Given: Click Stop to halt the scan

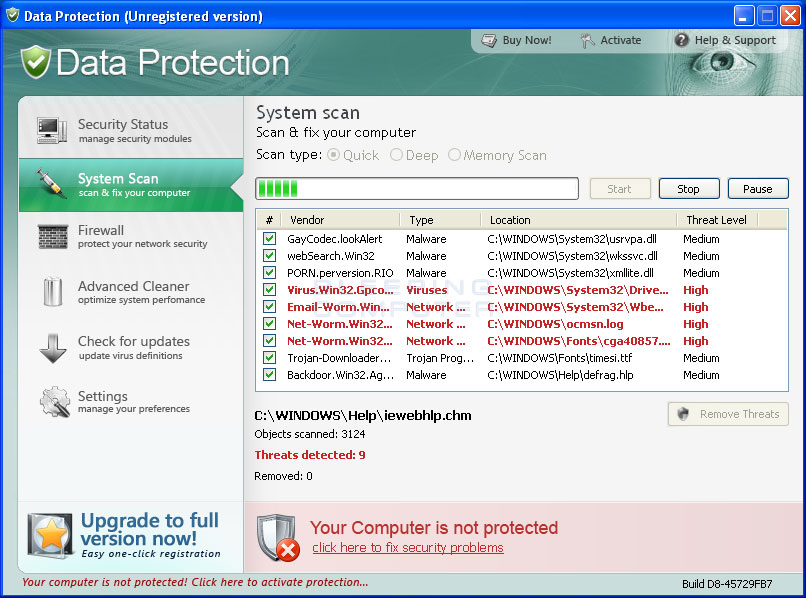Looking at the screenshot, I should click(688, 188).
